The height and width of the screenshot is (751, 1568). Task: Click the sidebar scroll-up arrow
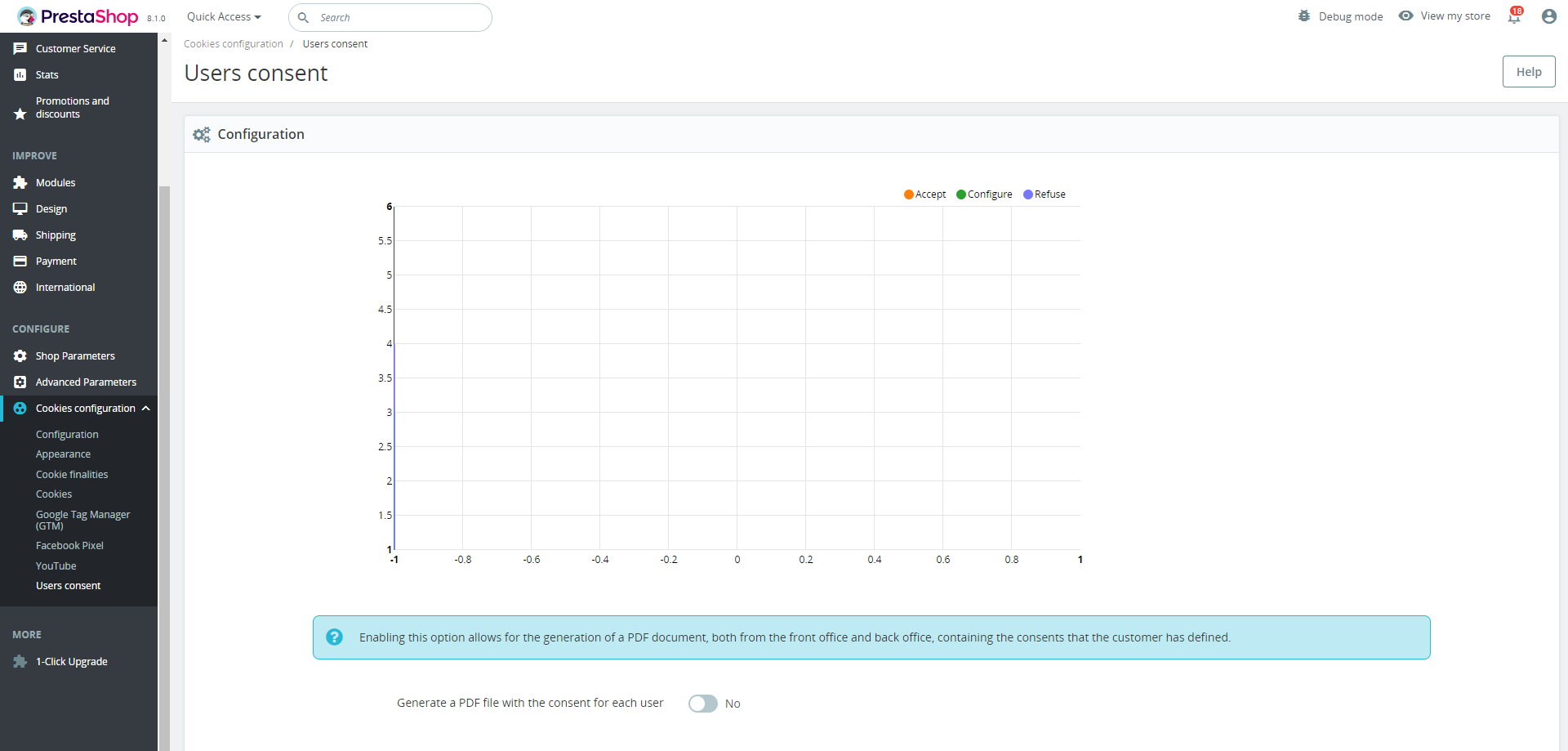point(164,40)
